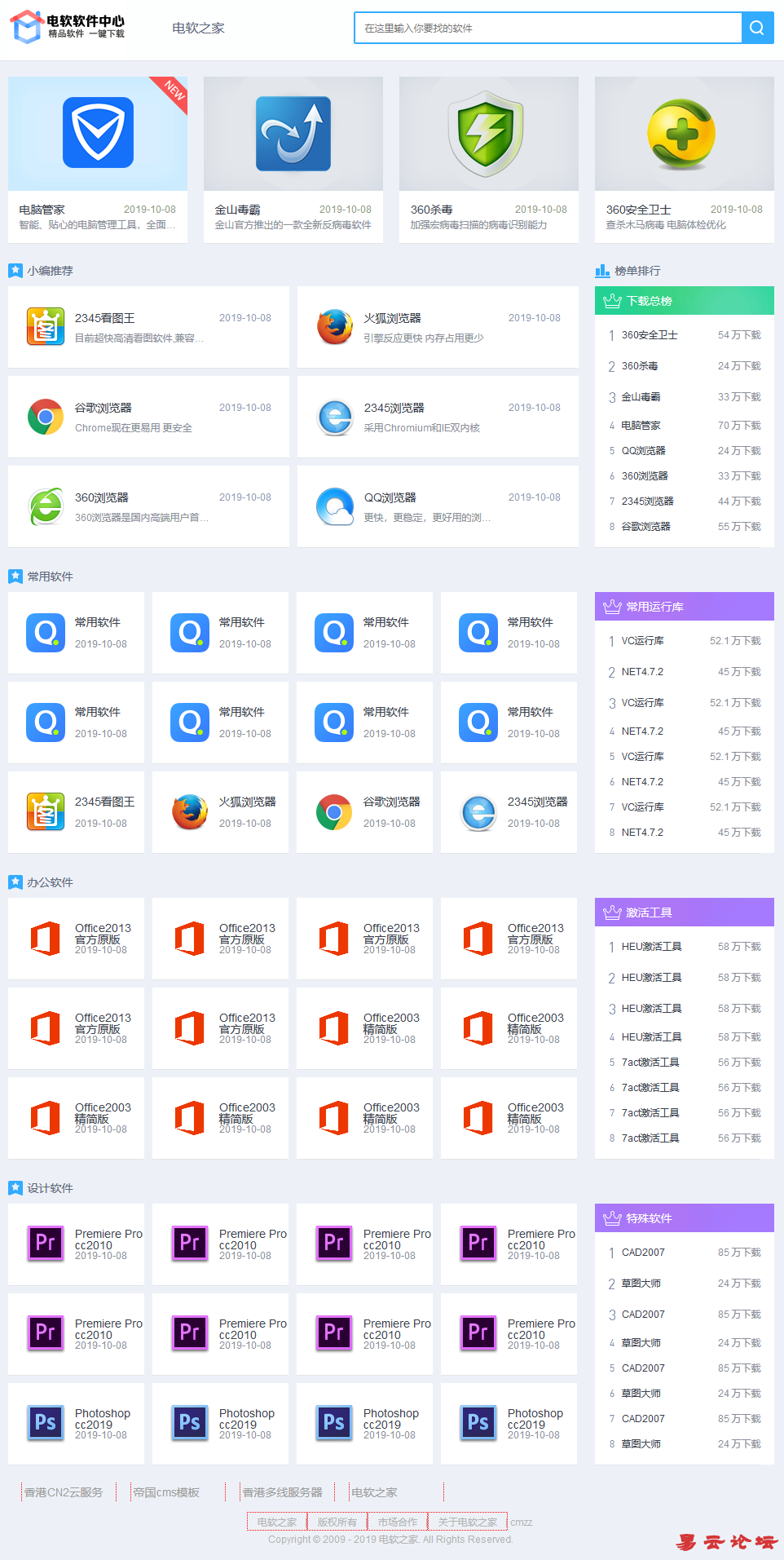Click the 关于电软之家 footer button
Screen dimensions: 784x1560
468,1522
